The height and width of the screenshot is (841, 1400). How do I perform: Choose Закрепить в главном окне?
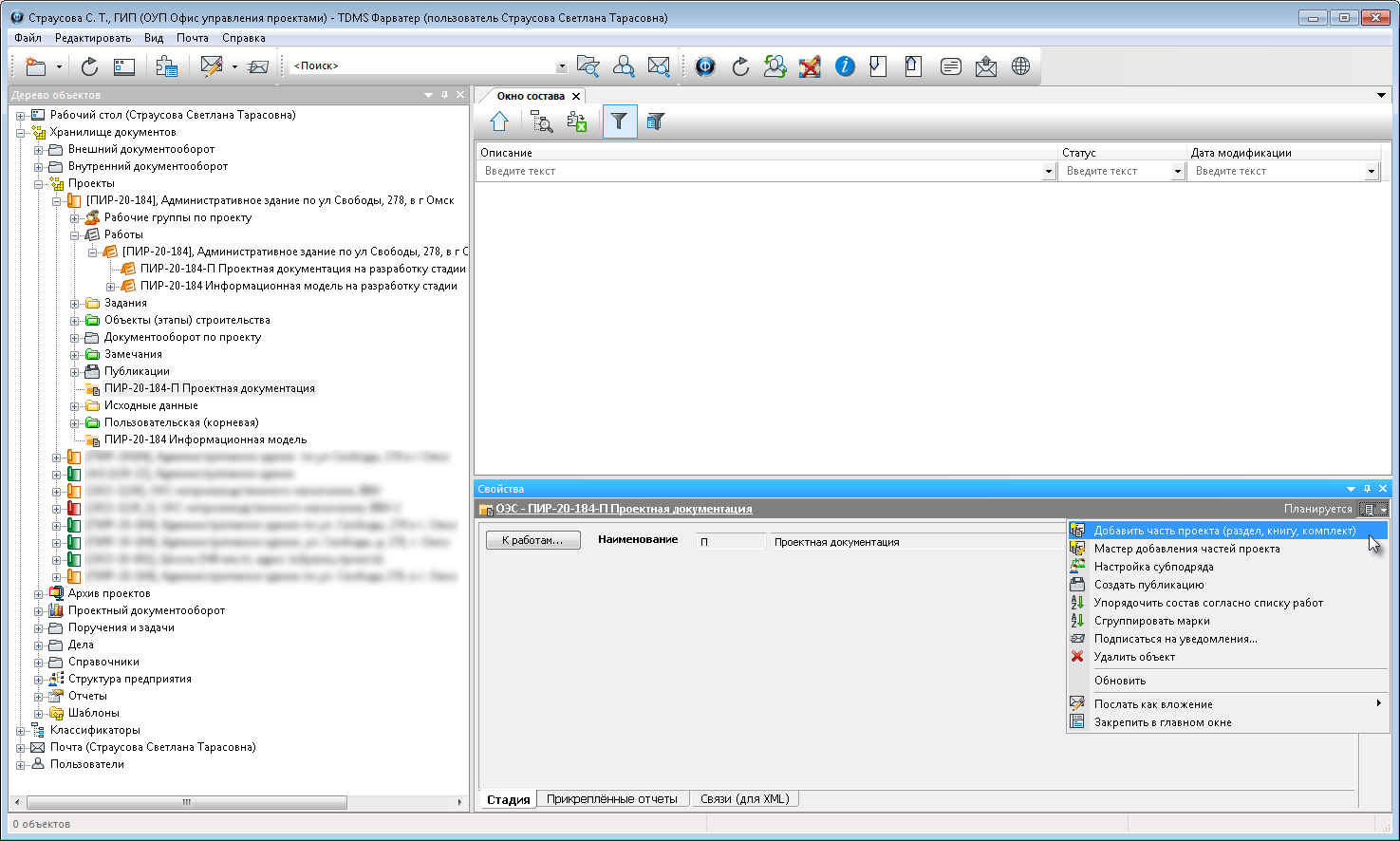(1227, 722)
